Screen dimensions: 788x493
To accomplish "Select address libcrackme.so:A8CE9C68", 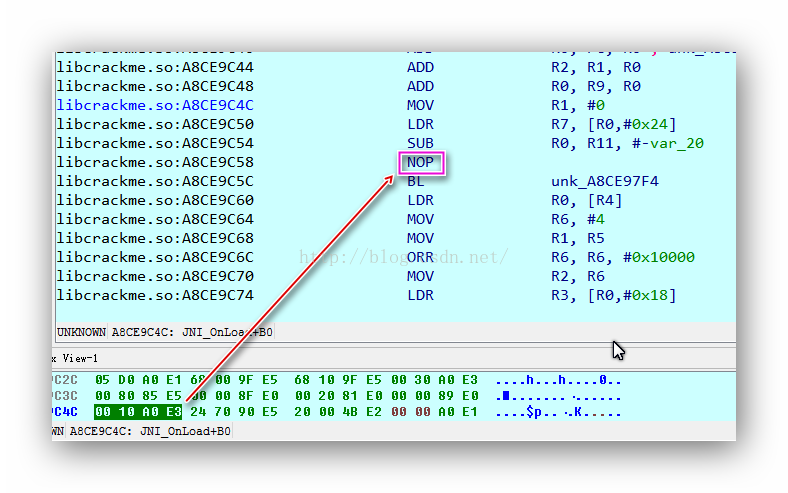I will [155, 238].
